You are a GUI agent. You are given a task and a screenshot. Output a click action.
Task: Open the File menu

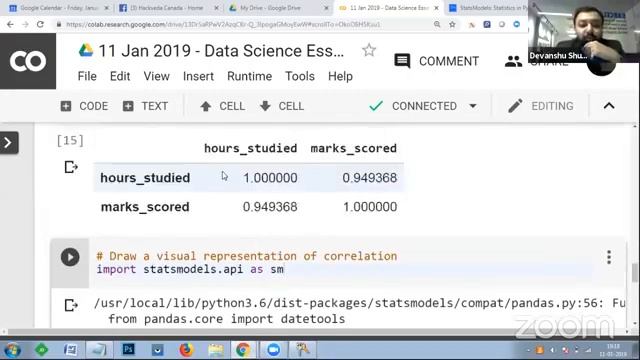(87, 76)
